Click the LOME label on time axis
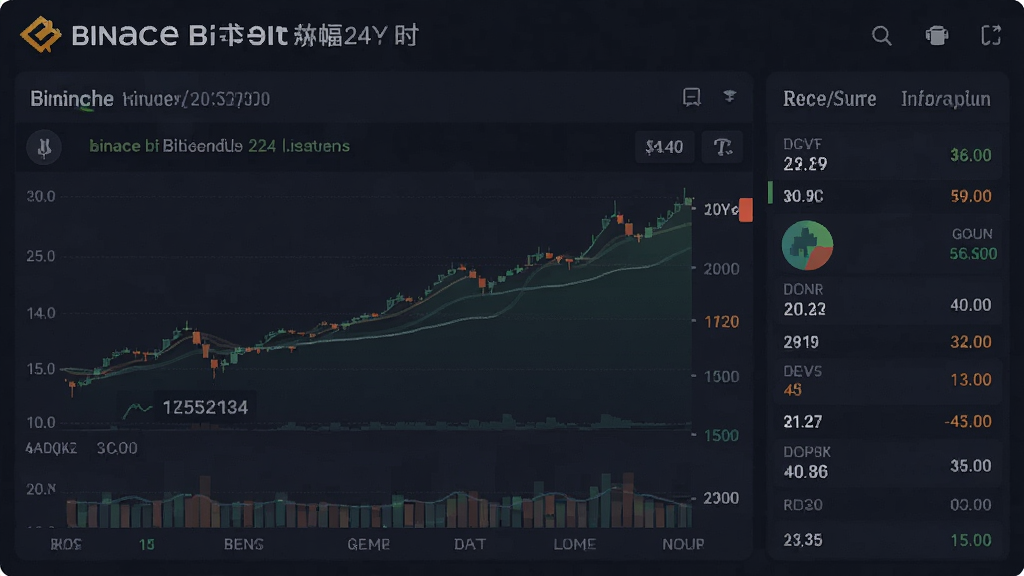Viewport: 1024px width, 576px height. point(575,544)
